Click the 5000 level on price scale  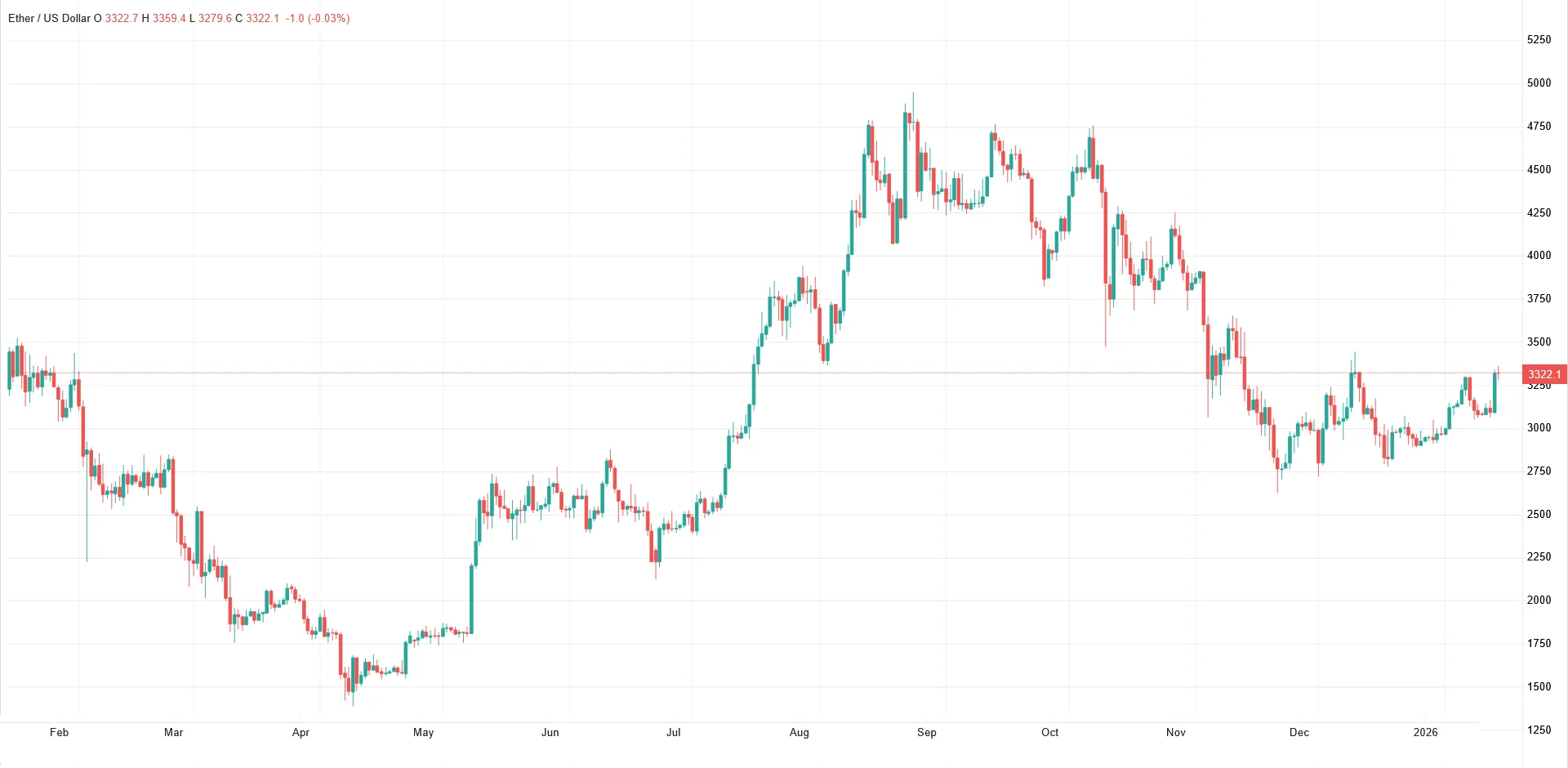pos(1539,83)
